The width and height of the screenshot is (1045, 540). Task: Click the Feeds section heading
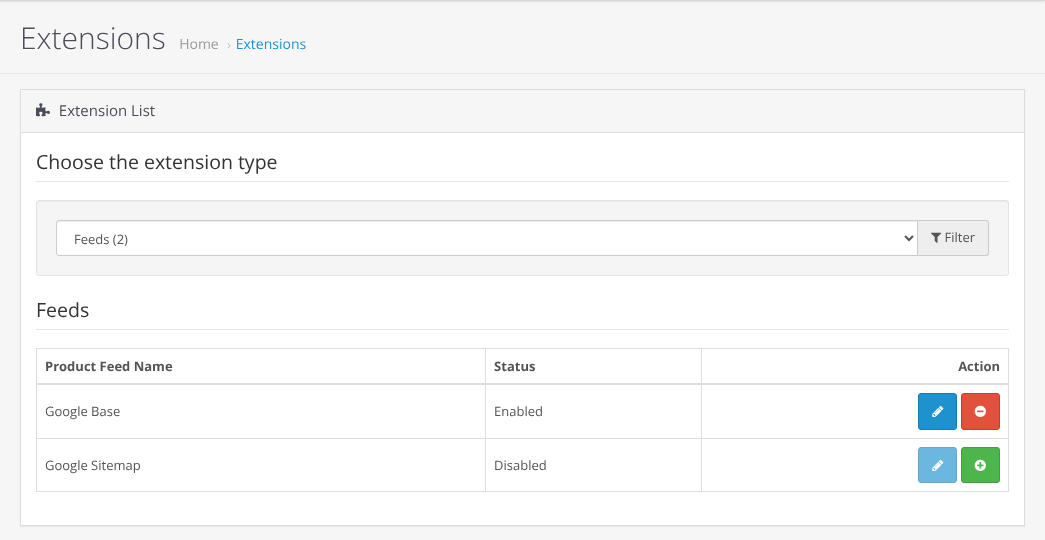point(63,310)
